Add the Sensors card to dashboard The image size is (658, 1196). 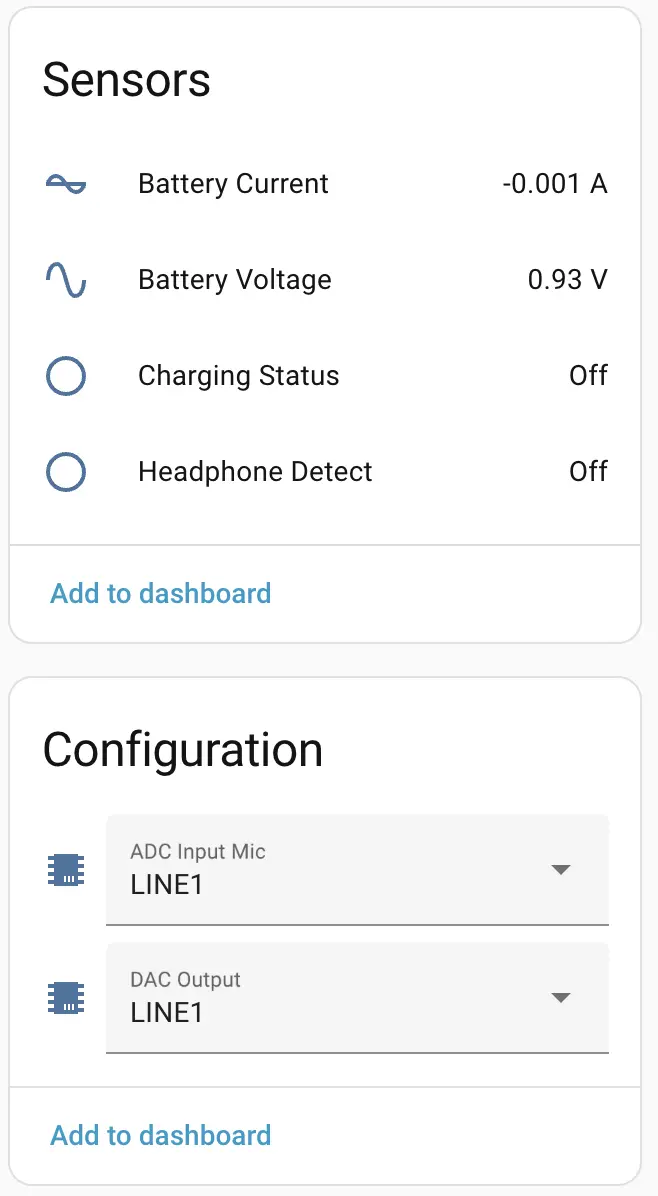coord(161,593)
